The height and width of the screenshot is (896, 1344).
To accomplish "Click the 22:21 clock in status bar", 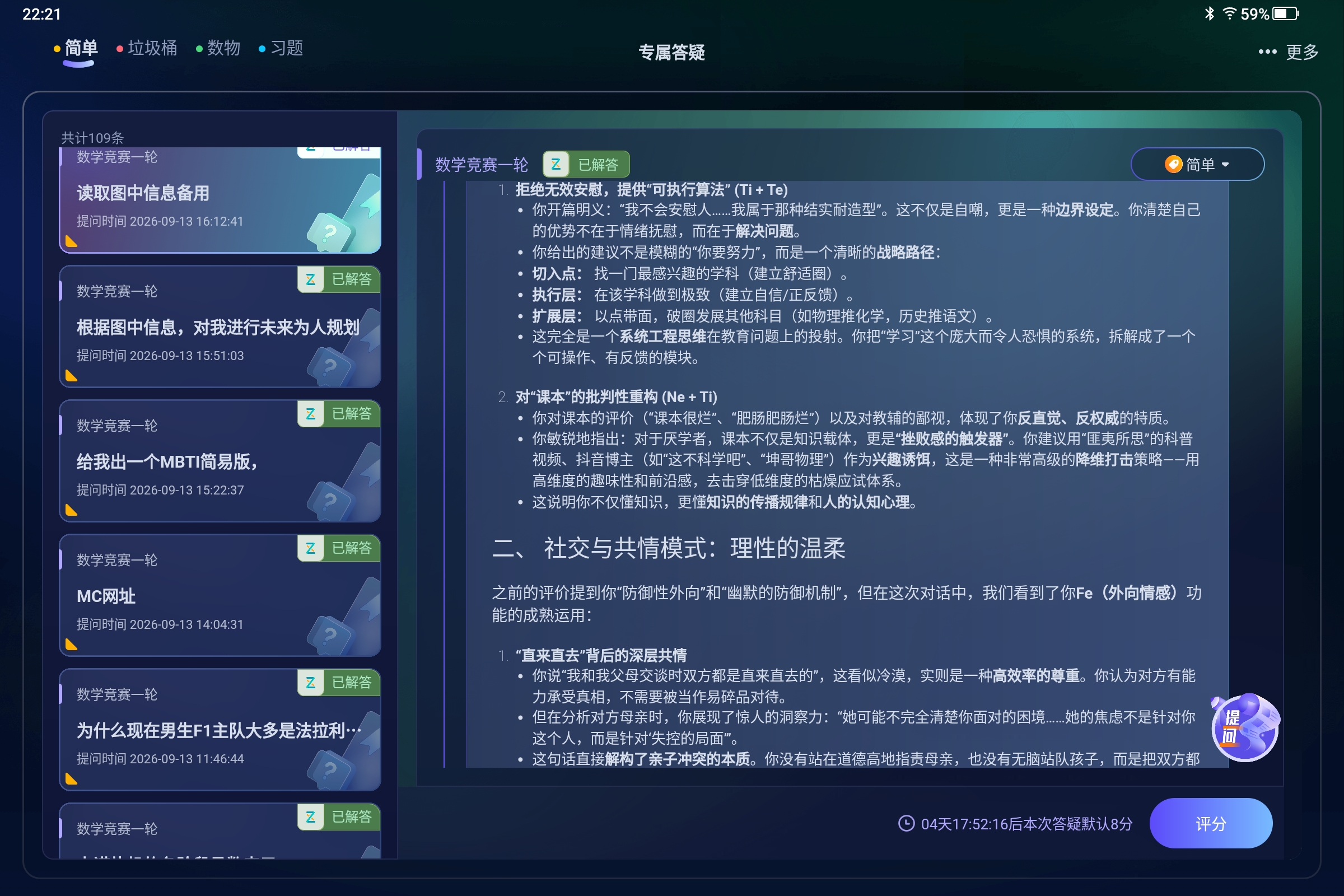I will coord(41,13).
